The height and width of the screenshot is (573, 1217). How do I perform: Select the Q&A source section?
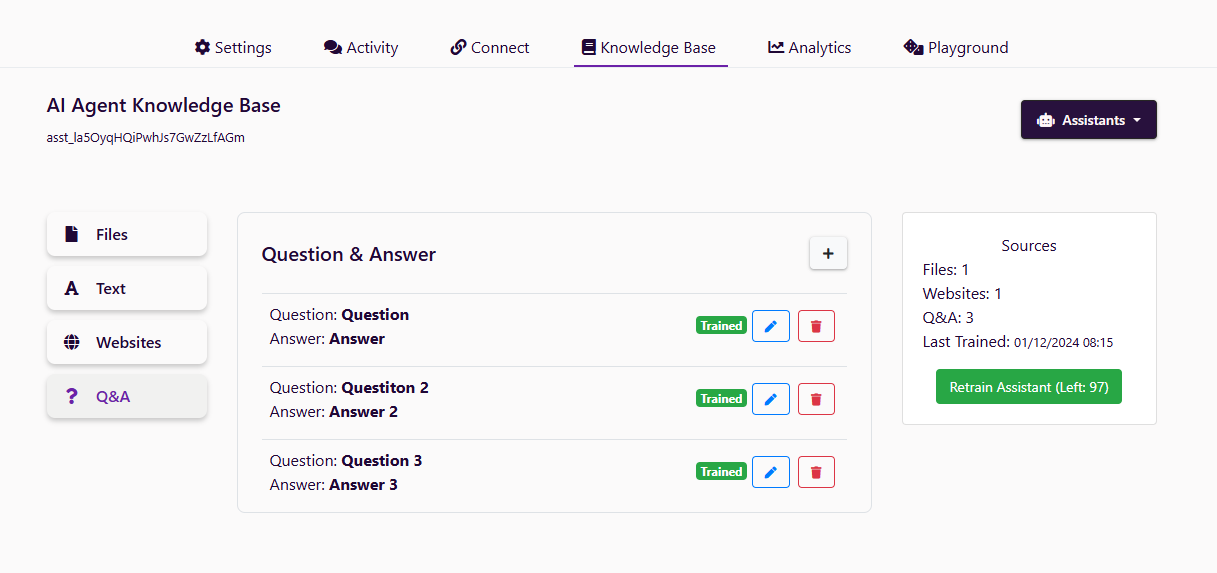click(127, 396)
